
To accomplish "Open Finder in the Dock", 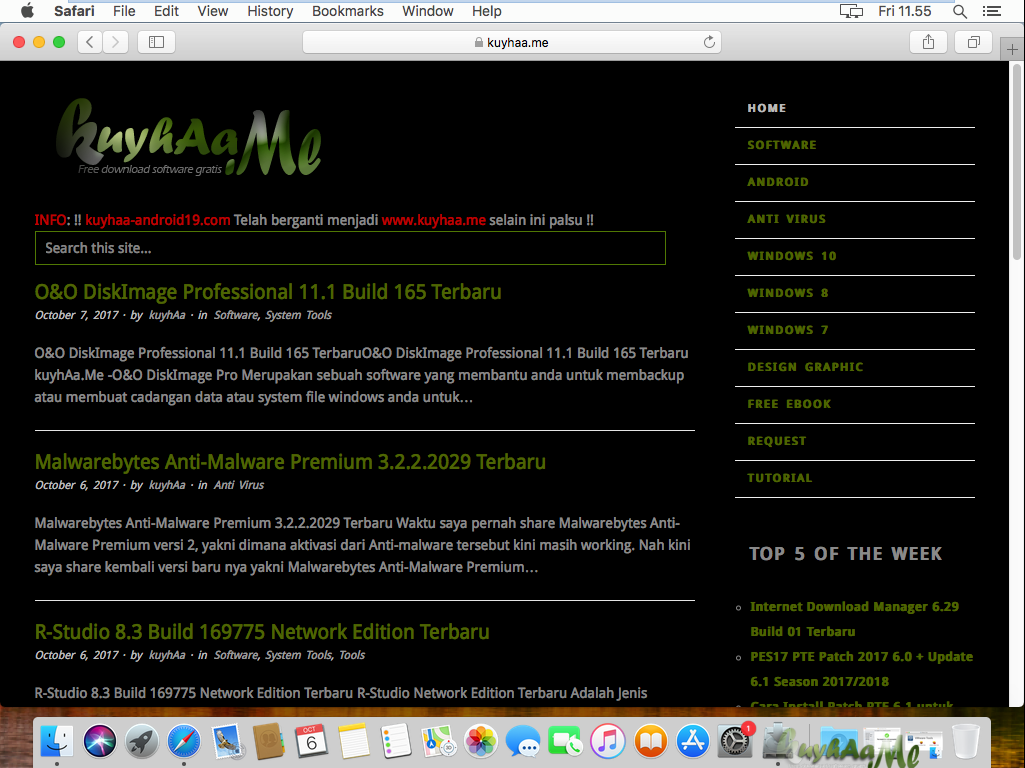I will point(57,741).
